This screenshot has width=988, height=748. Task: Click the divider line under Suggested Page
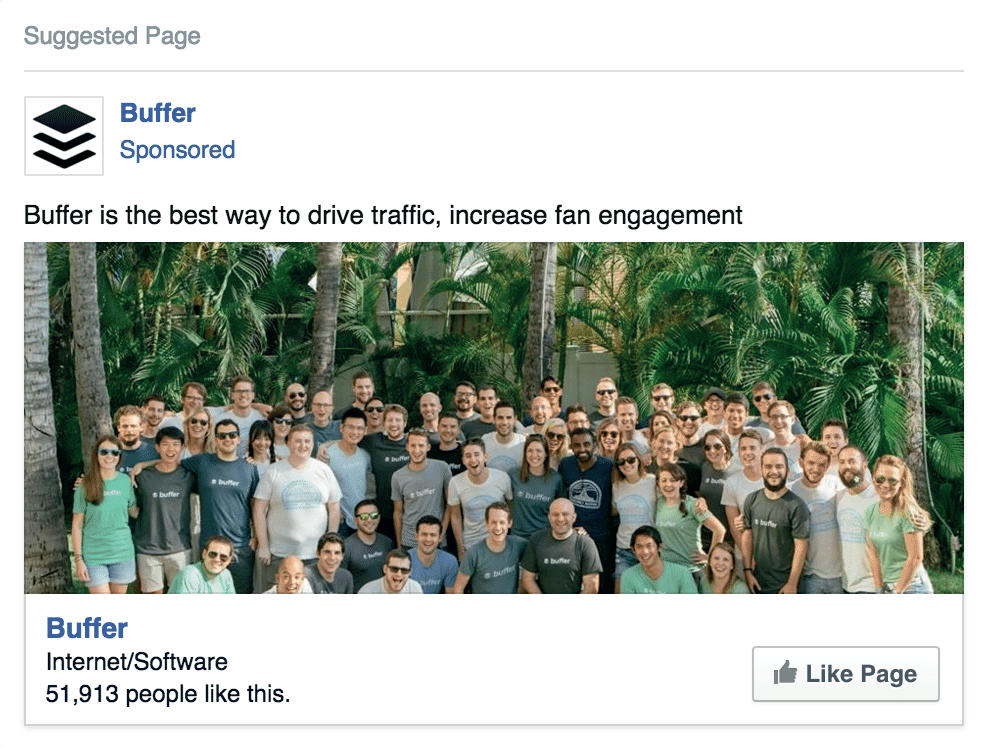click(494, 71)
